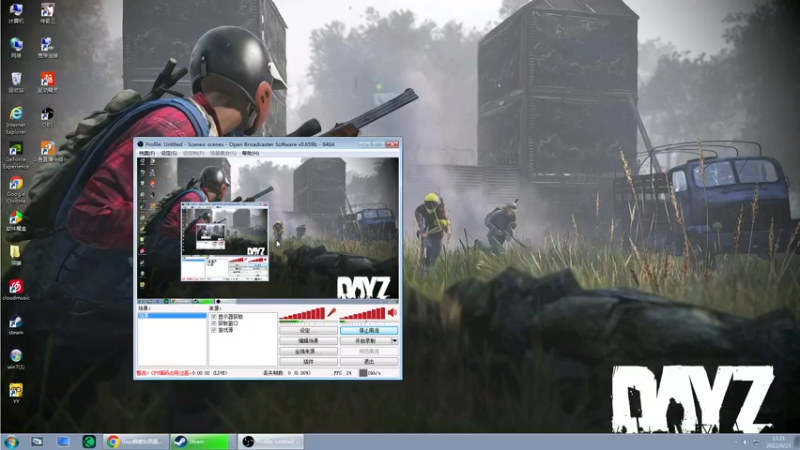Open the orange live streaming desktop shortcut

click(x=47, y=152)
